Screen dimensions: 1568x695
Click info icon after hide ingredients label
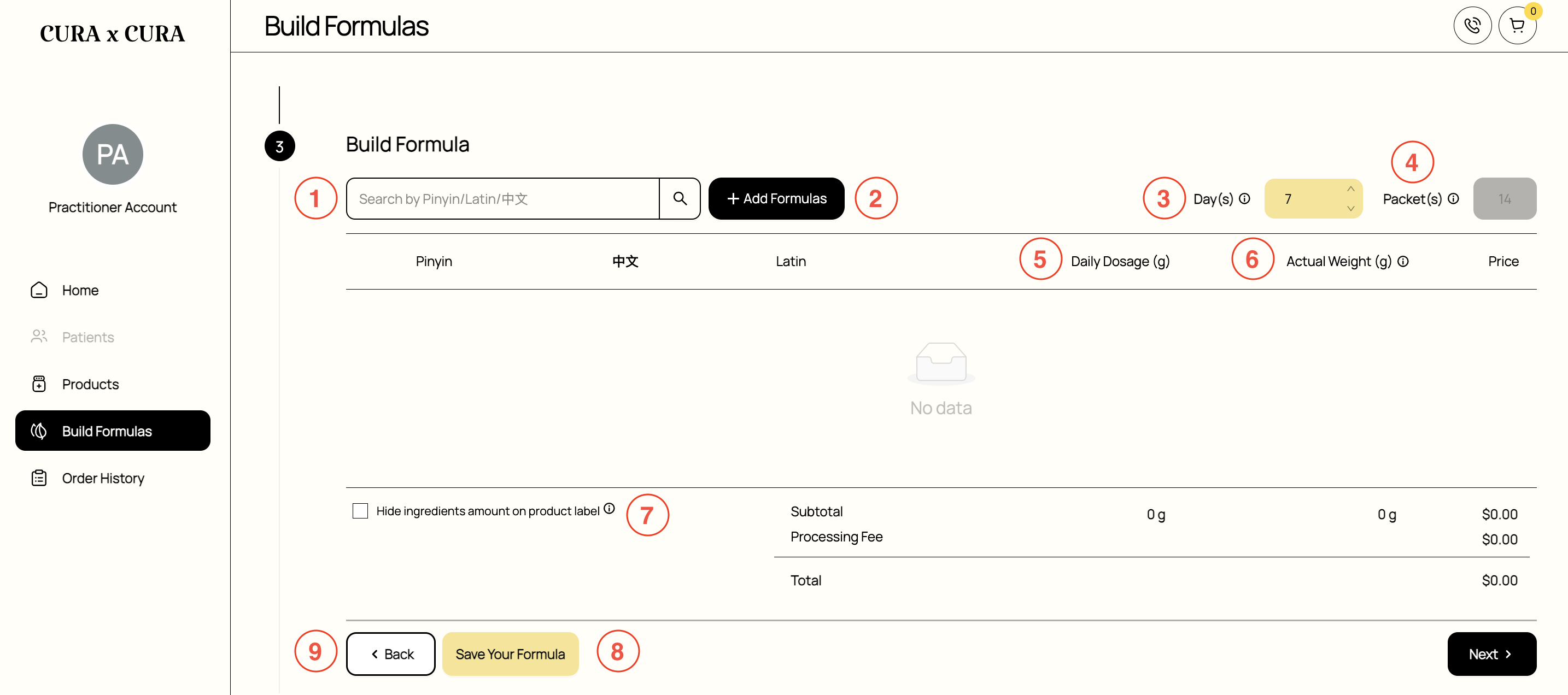pyautogui.click(x=609, y=508)
